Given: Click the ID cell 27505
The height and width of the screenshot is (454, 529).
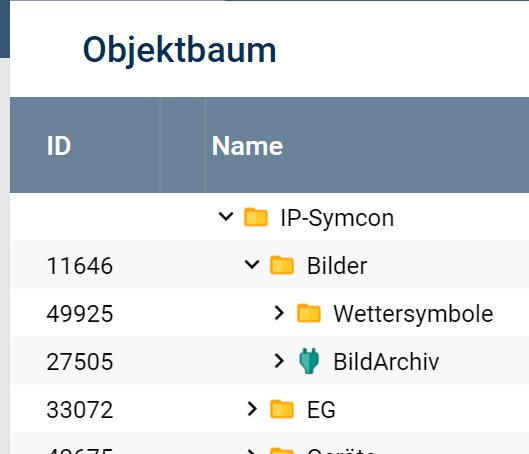Looking at the screenshot, I should coord(80,362).
